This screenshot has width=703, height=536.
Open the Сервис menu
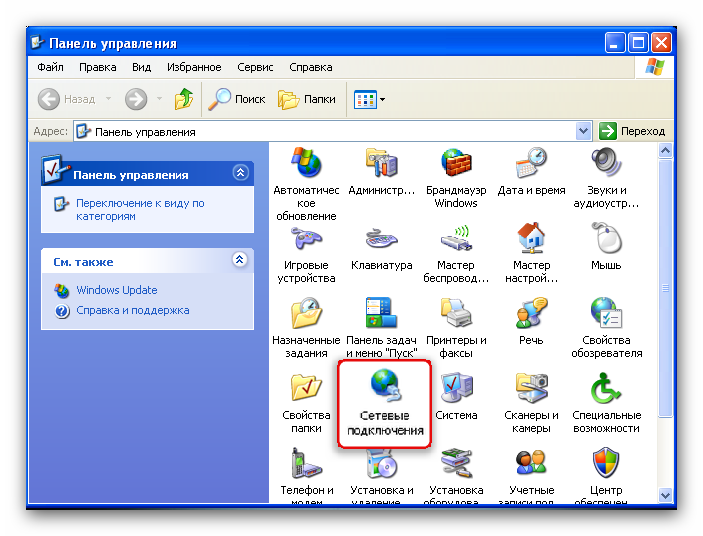[255, 67]
